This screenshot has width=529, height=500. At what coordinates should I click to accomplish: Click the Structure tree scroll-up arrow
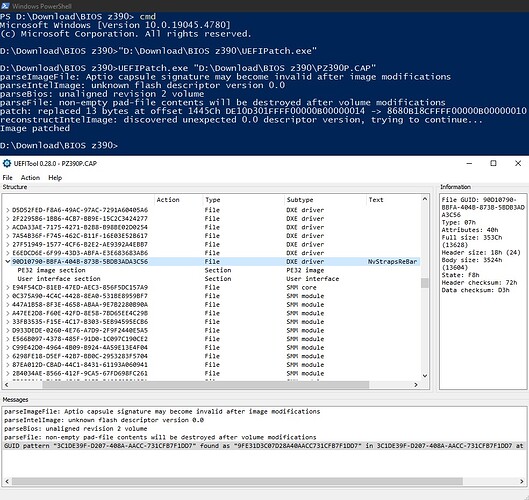[x=425, y=199]
